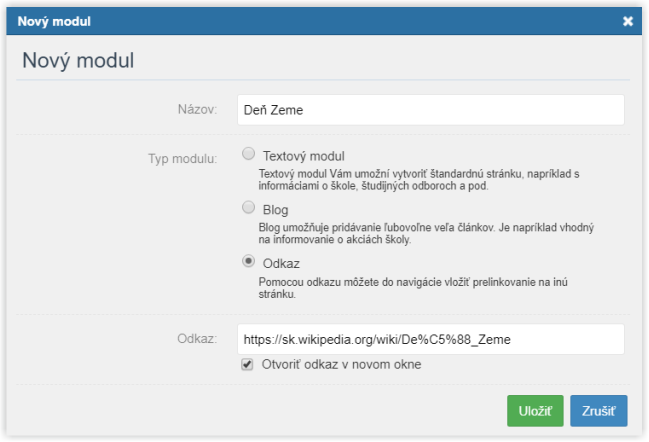649x442 pixels.
Task: Click the Textový modul option label
Action: point(304,156)
